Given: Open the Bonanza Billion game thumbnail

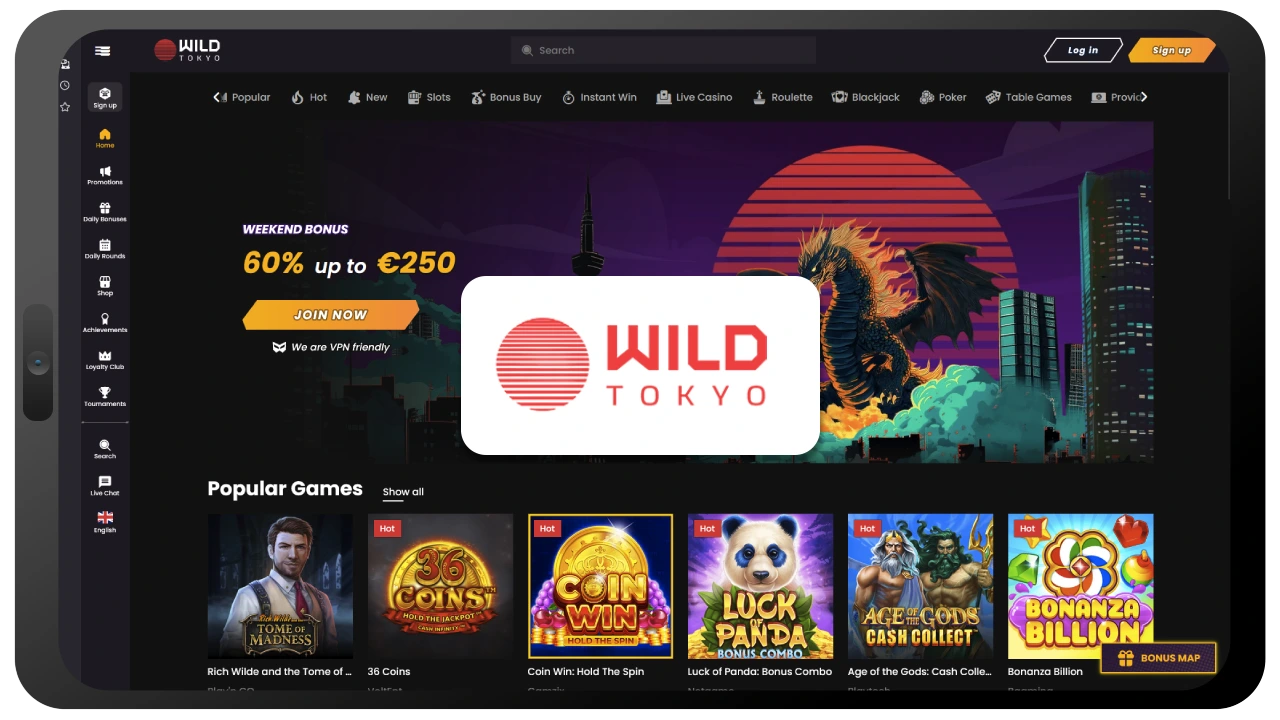Looking at the screenshot, I should coord(1080,586).
